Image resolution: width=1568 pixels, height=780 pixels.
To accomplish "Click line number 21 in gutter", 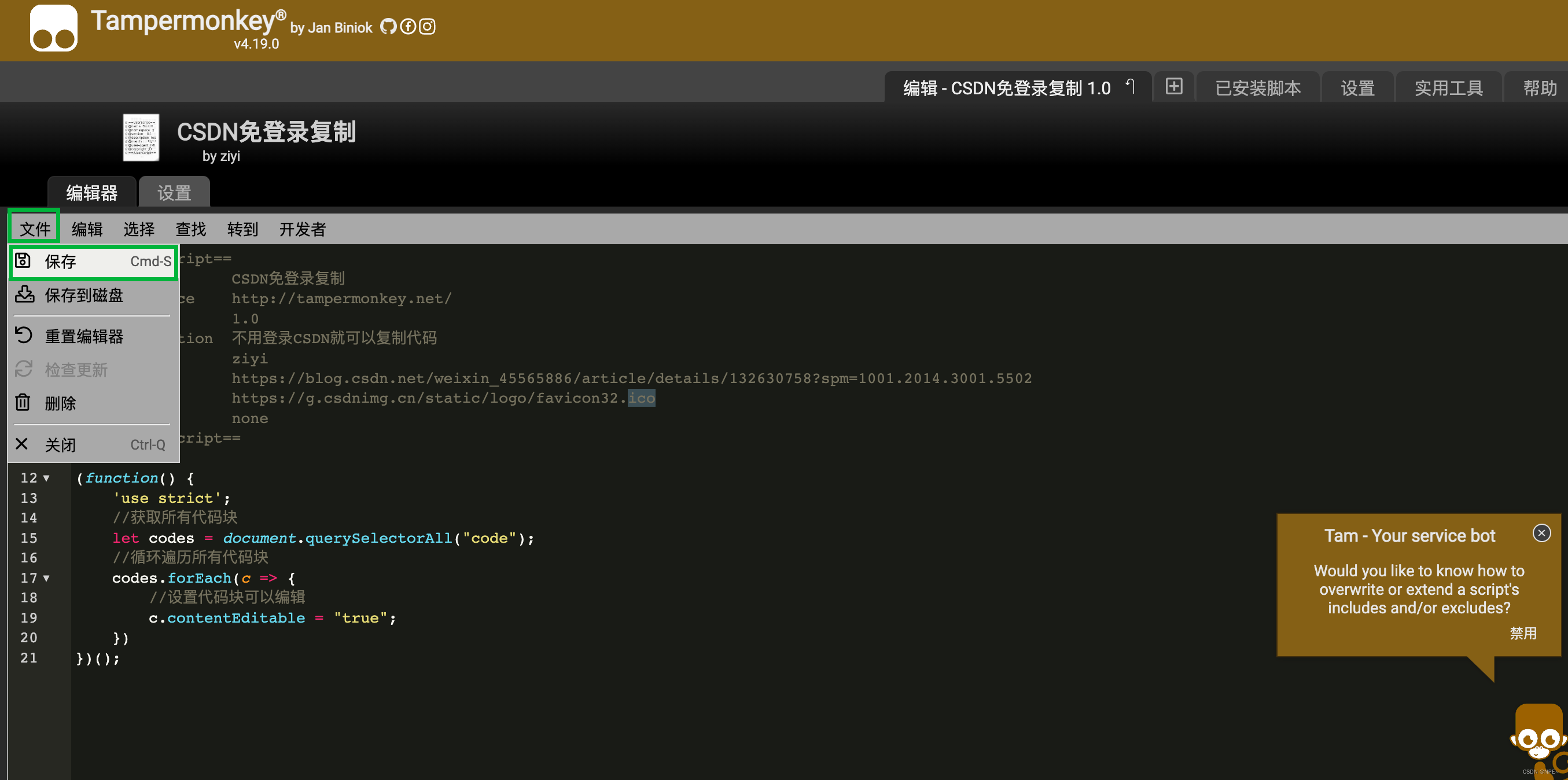I will [28, 657].
